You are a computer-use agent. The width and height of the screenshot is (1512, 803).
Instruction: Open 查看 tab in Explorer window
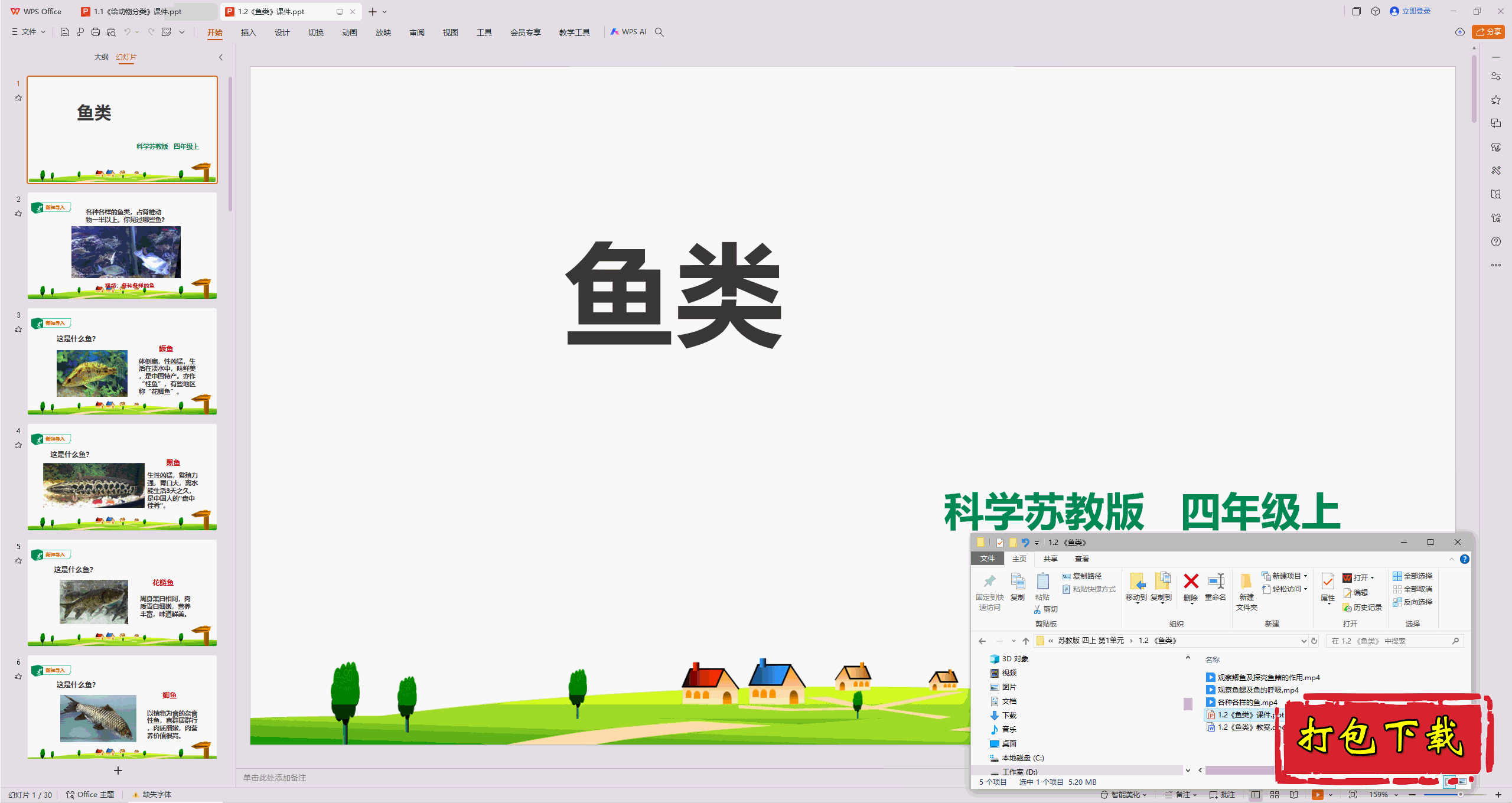1081,559
